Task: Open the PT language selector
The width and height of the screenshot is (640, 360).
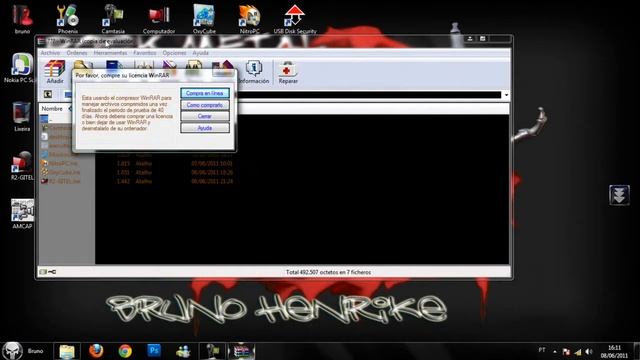Action: click(542, 350)
